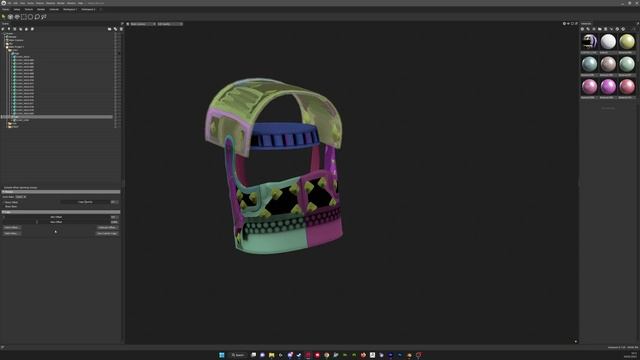Click the trash icon in Scene panel toolbar
The image size is (640, 360).
[x=121, y=29]
